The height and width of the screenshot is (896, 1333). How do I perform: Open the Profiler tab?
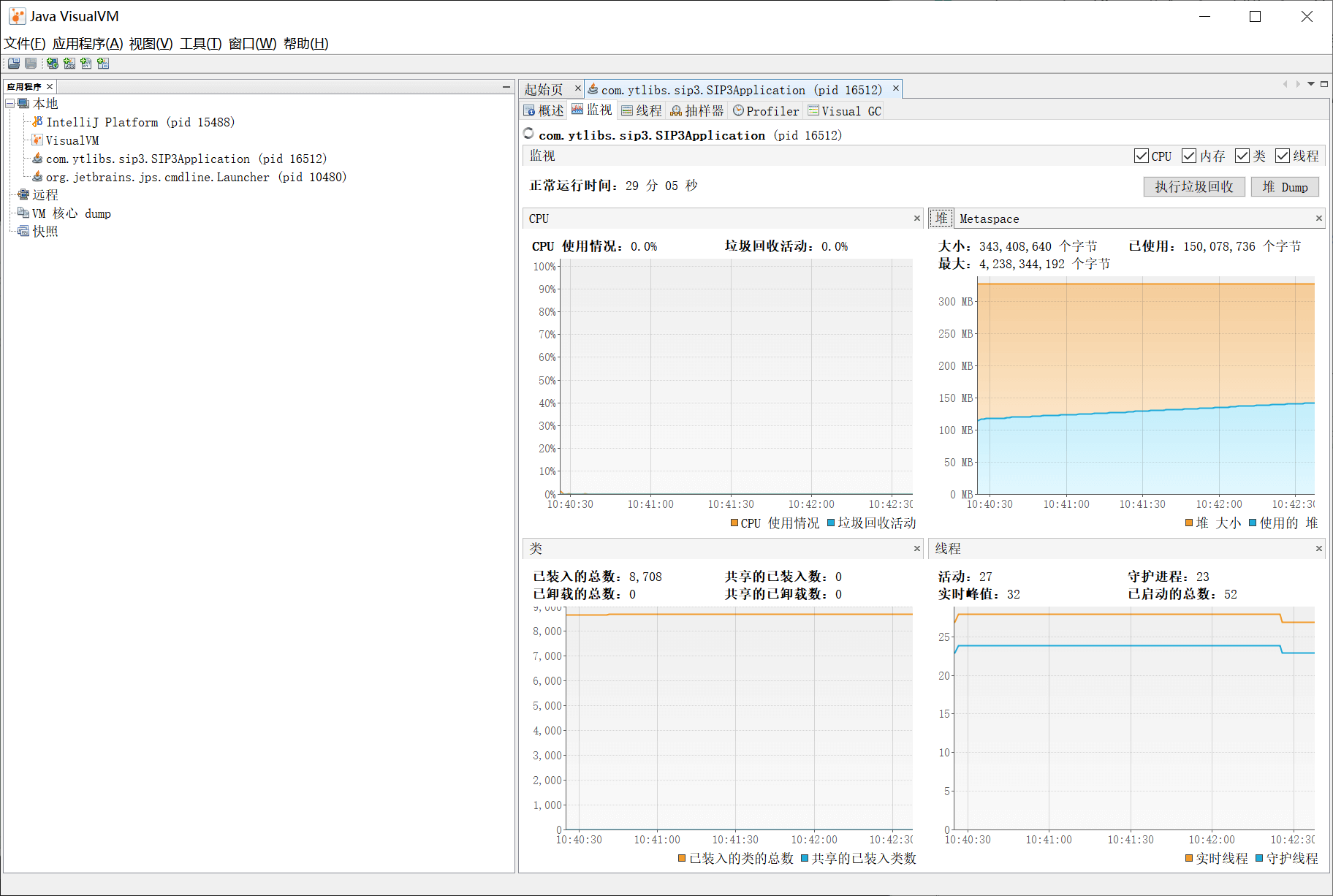coord(766,111)
